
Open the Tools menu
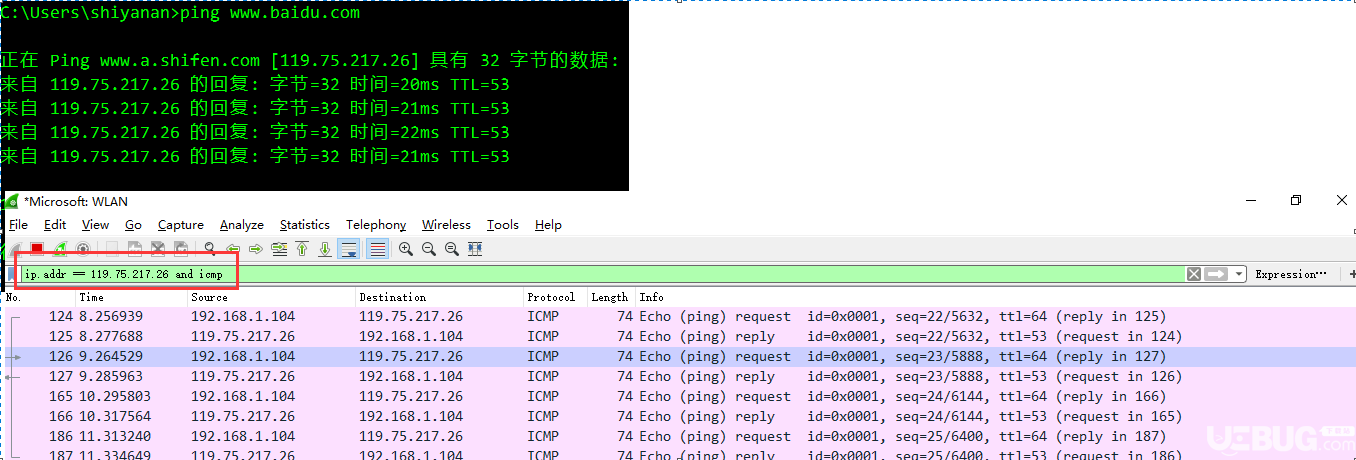click(x=503, y=225)
